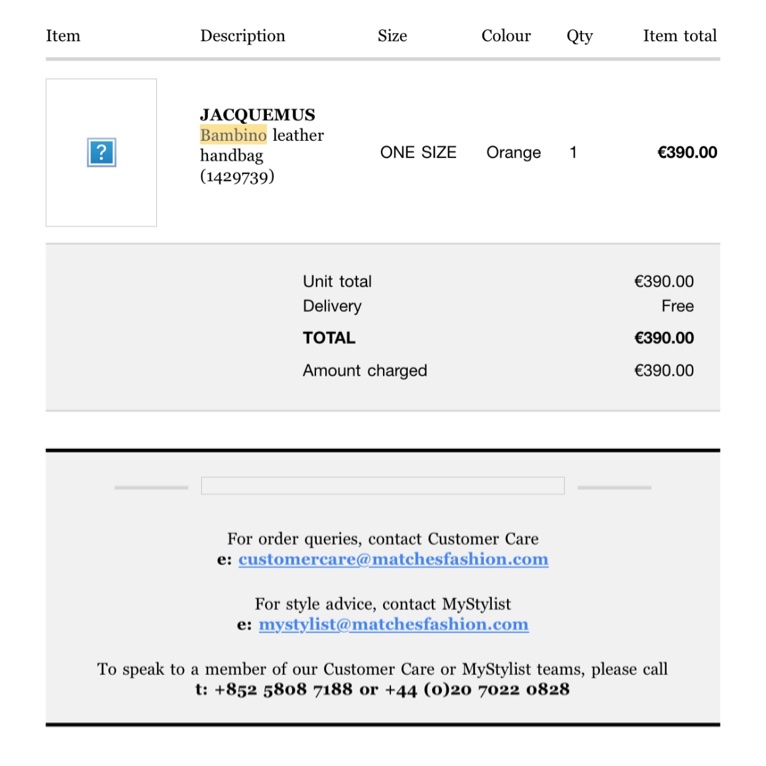Screen dimensions: 766x766
Task: Click the JACQUEMUS brand name
Action: (x=257, y=115)
